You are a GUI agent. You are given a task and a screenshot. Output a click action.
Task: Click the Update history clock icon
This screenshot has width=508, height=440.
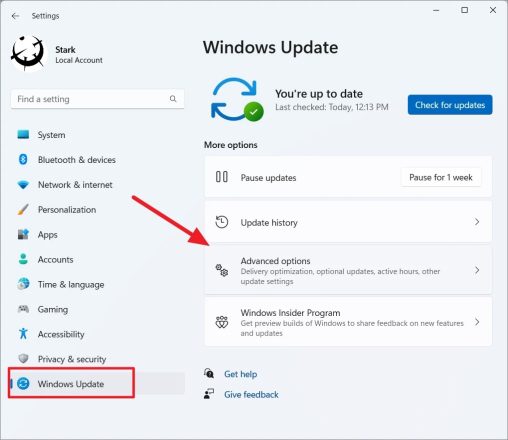click(222, 222)
